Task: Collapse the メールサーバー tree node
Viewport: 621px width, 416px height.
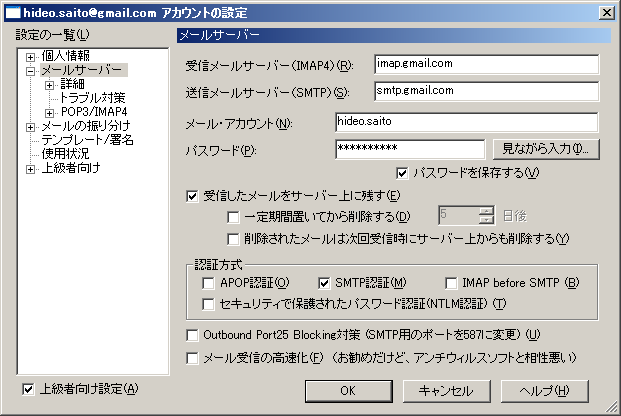Action: (x=31, y=71)
